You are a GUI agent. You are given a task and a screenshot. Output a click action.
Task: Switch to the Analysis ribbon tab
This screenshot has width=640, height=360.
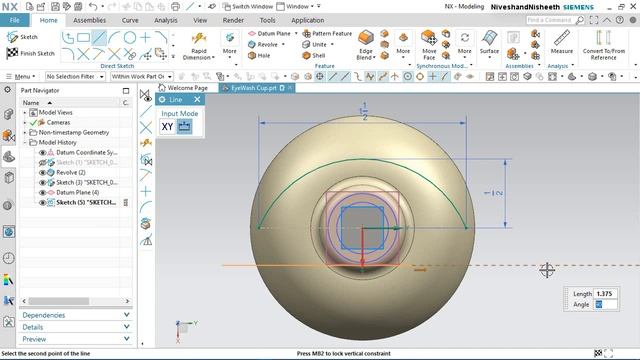(165, 20)
